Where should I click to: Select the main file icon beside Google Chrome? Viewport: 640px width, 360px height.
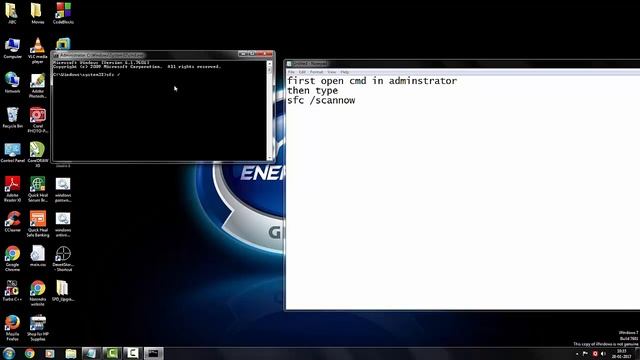(x=38, y=256)
